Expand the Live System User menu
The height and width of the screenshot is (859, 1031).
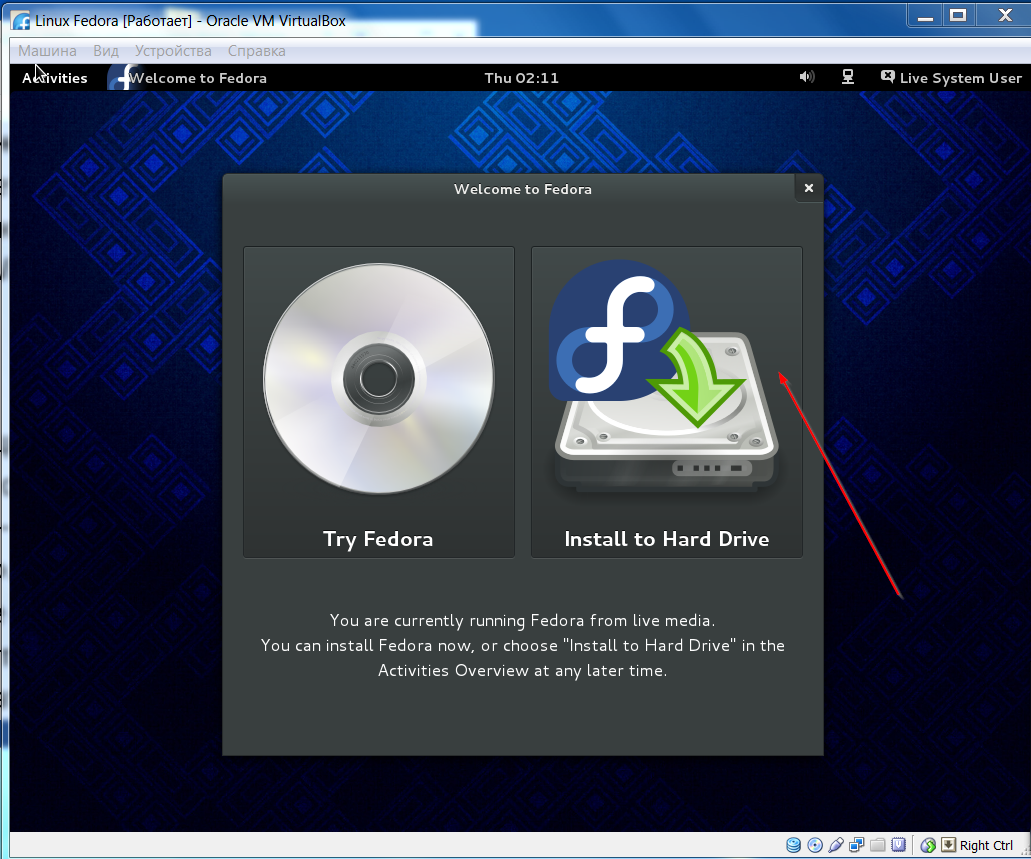coord(951,78)
